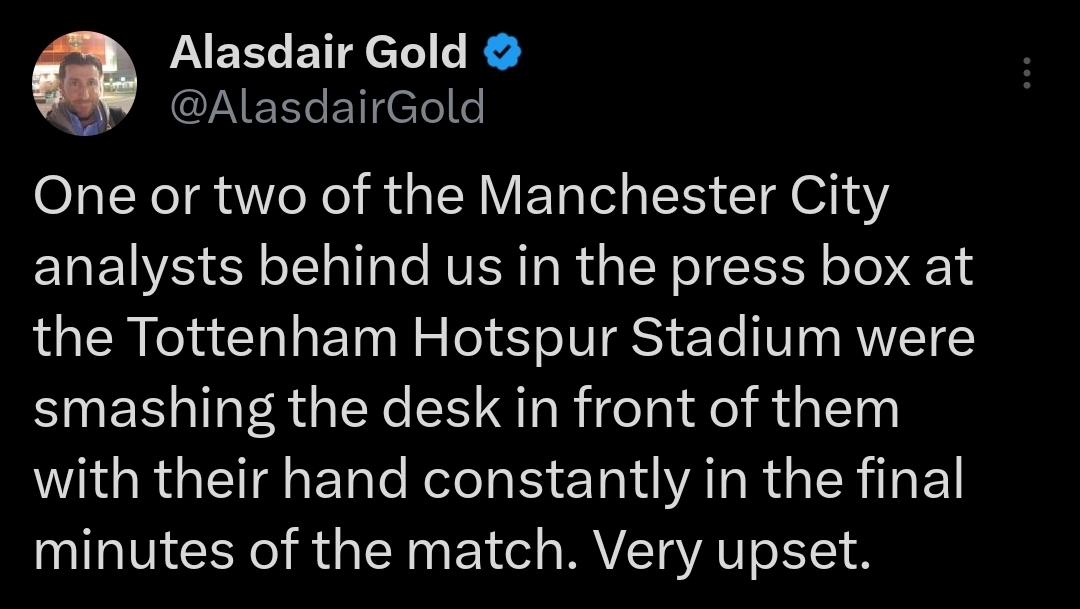
Task: Open the three-dot more options menu
Action: point(1026,73)
